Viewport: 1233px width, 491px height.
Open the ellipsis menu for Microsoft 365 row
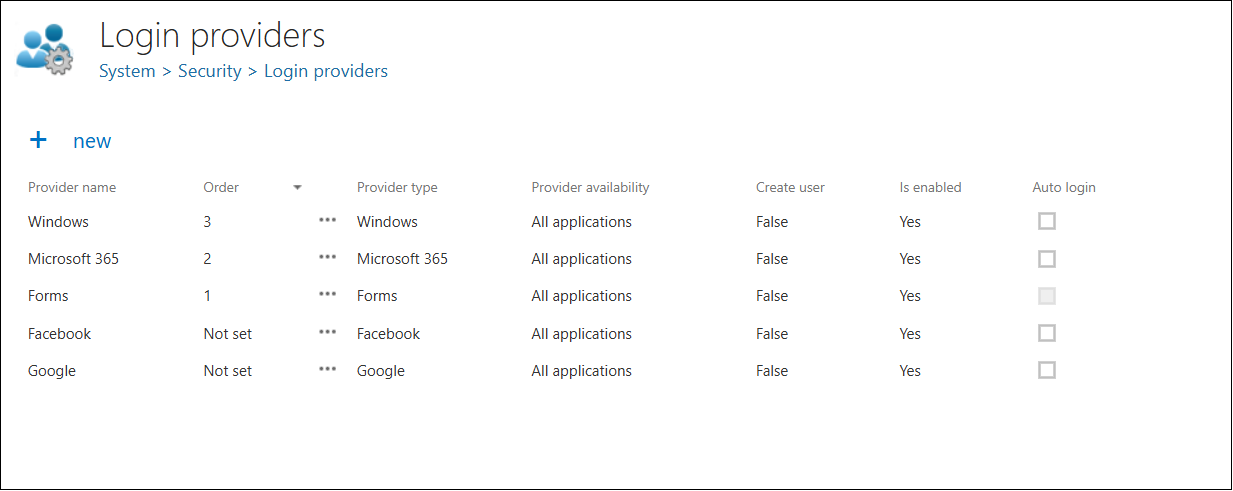[327, 258]
